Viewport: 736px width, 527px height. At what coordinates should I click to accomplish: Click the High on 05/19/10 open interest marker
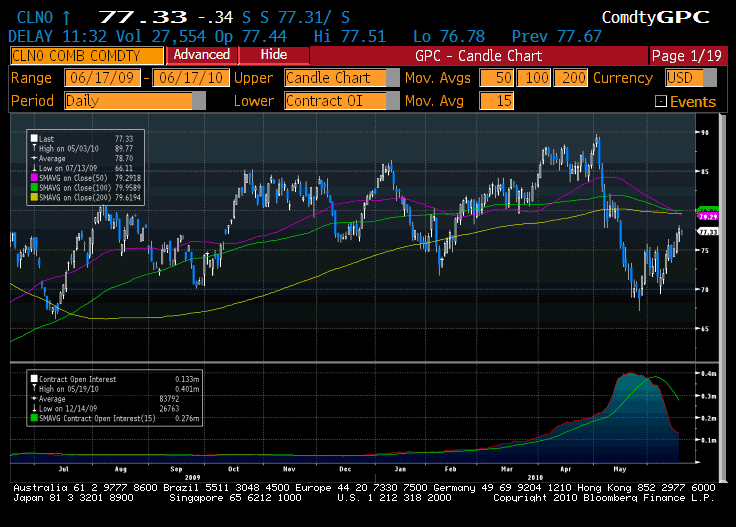34,389
